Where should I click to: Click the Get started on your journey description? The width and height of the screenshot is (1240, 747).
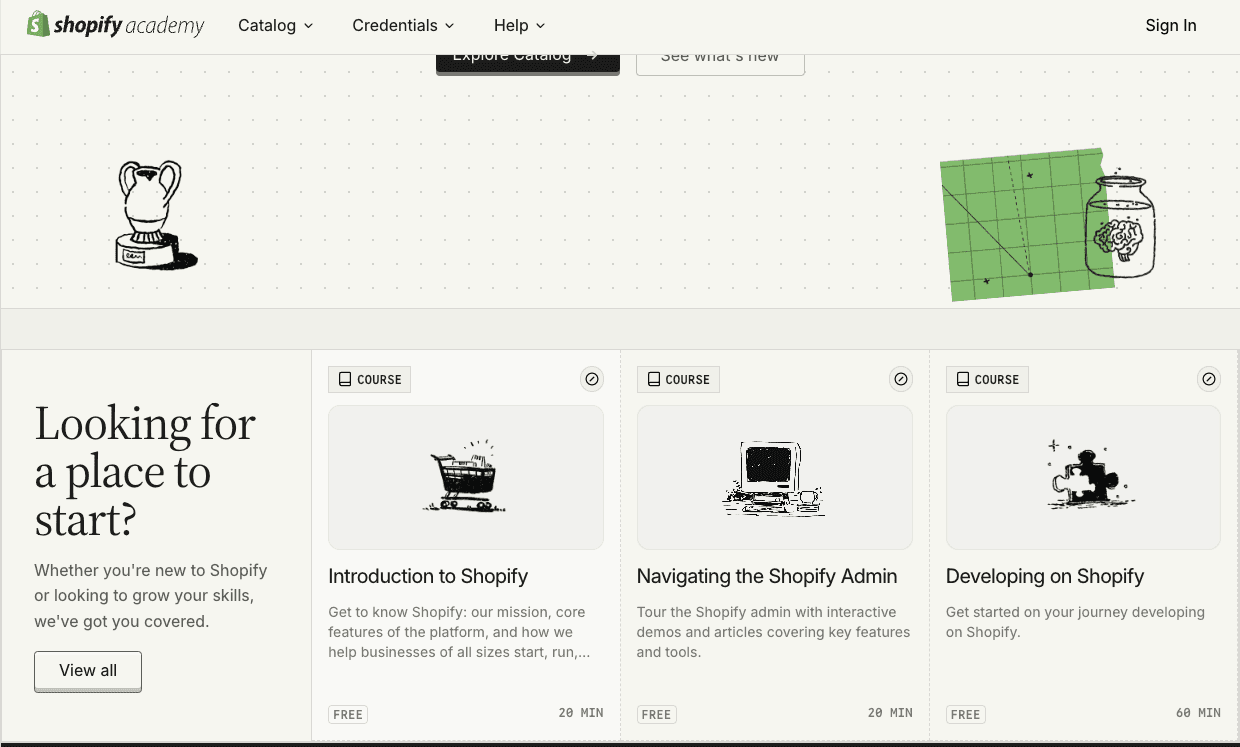point(1075,622)
